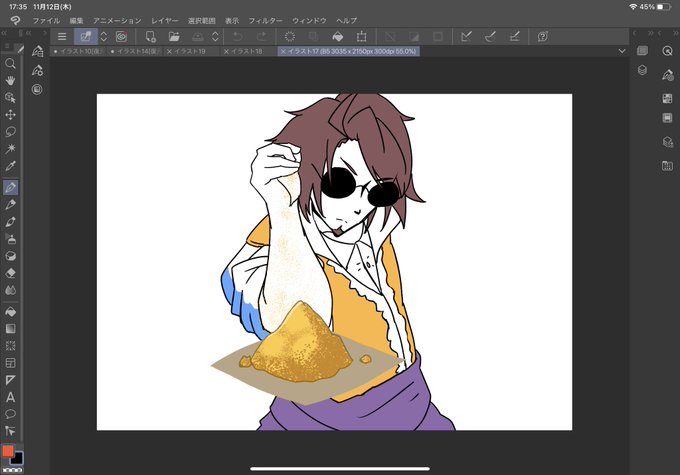Switch to the イラスト18 canvas tab

(246, 51)
